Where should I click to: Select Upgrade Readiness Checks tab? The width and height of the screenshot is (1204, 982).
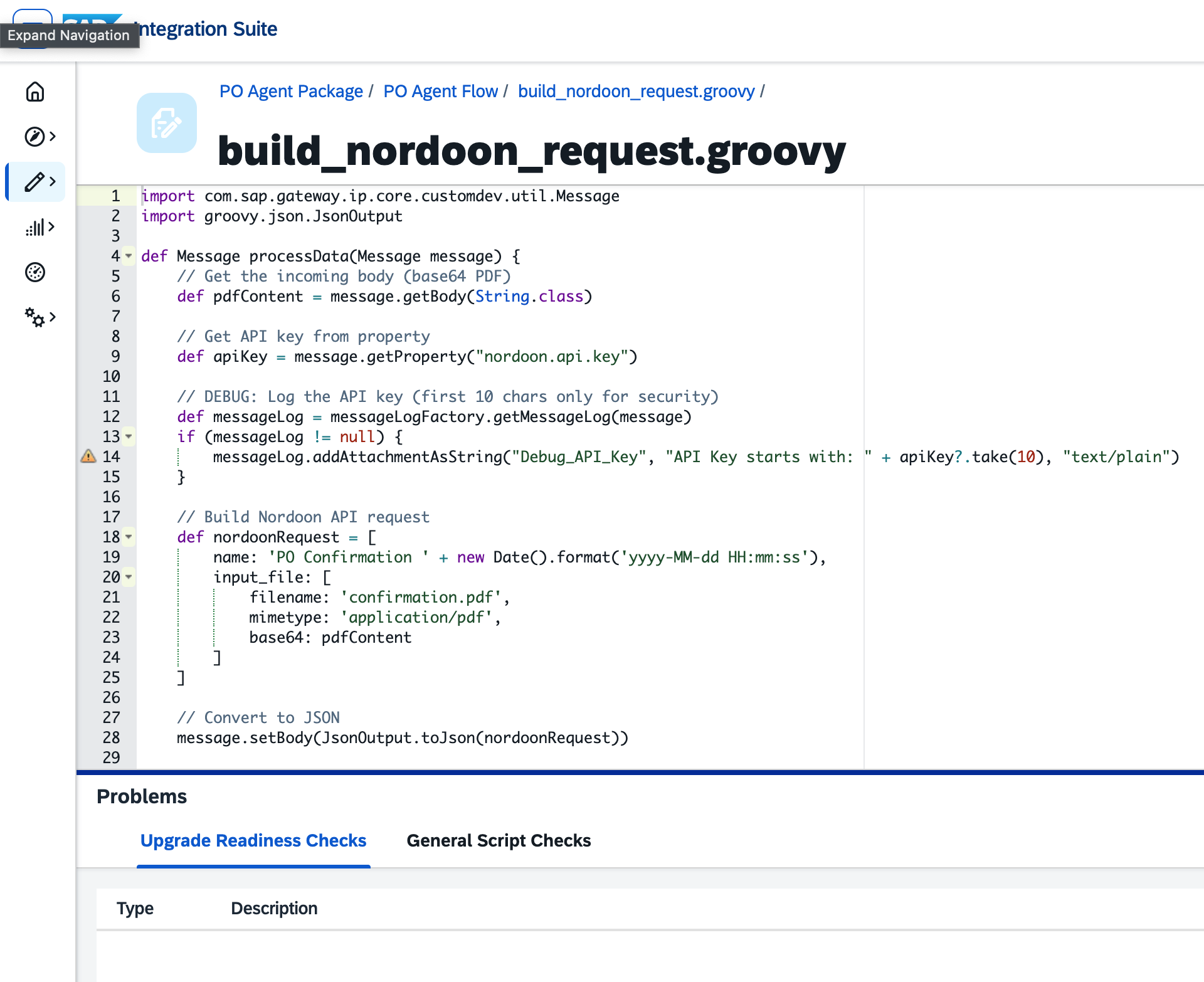253,840
